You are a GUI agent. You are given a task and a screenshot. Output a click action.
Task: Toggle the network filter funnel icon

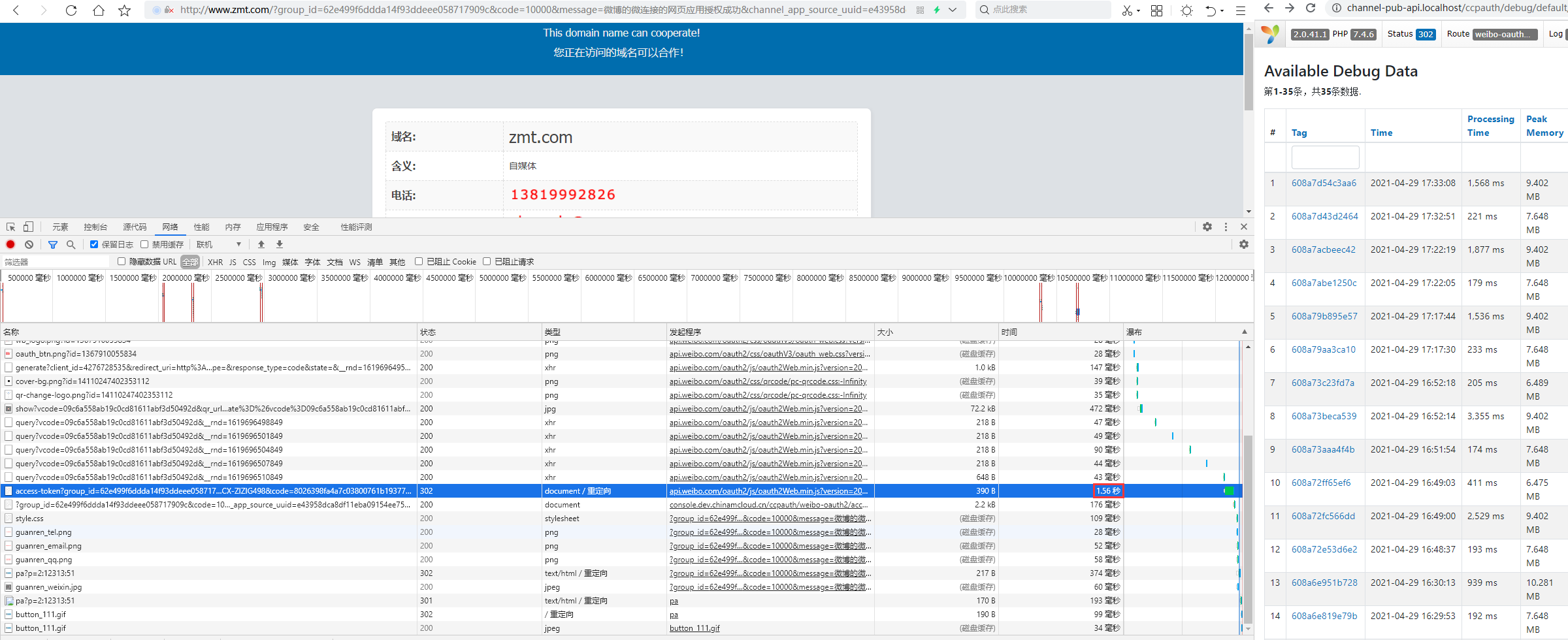(53, 244)
